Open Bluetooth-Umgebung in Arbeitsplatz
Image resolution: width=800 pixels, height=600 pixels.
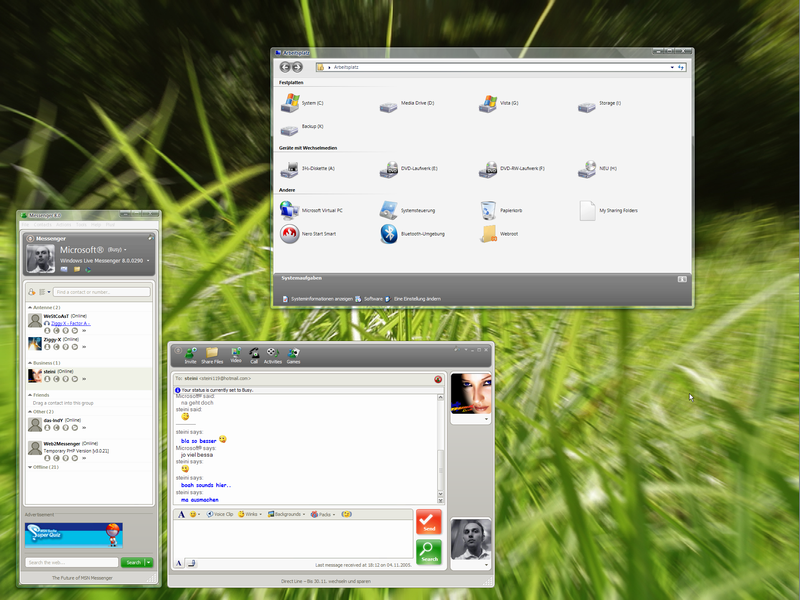click(389, 234)
